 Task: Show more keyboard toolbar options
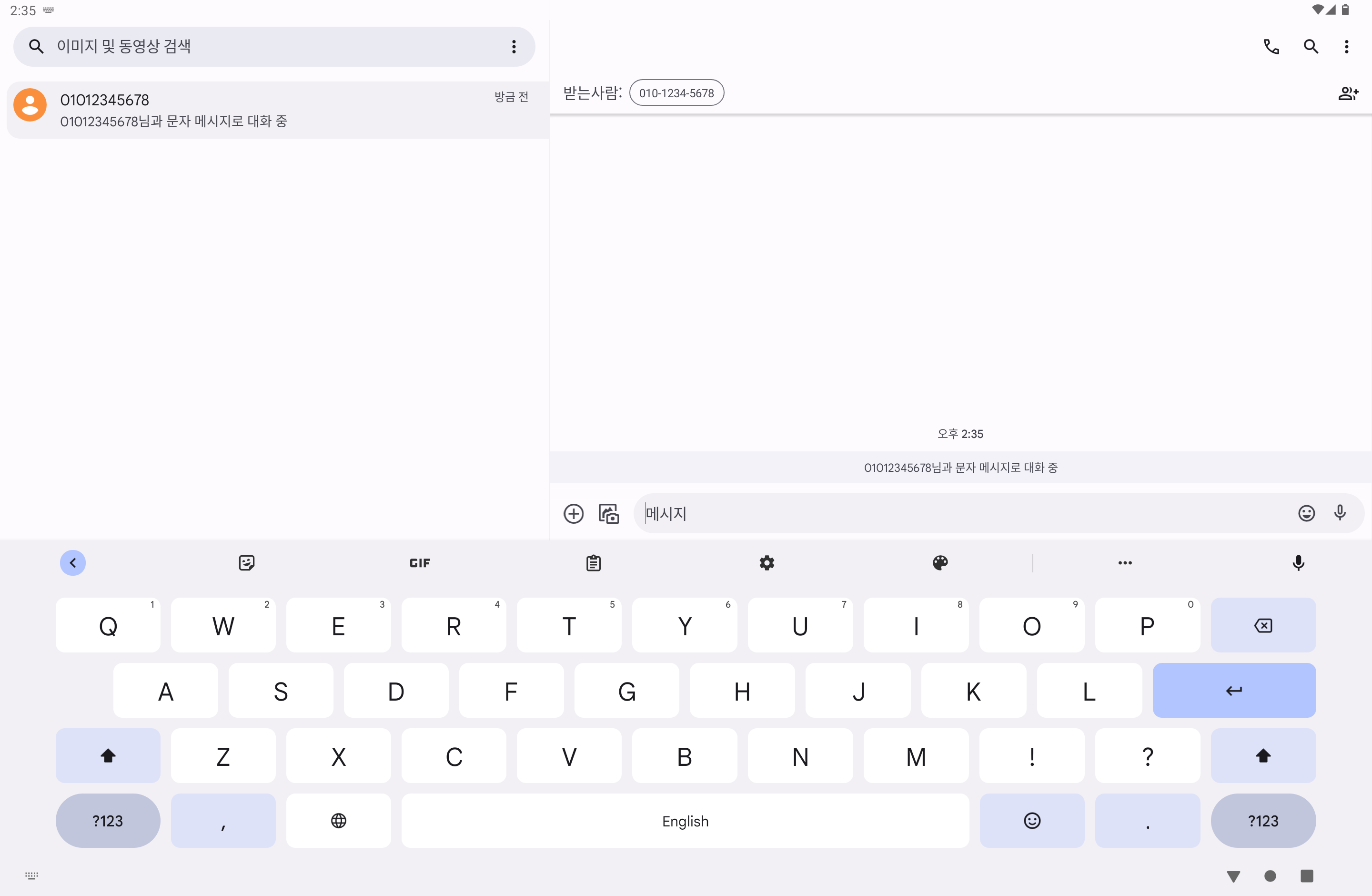[1125, 562]
